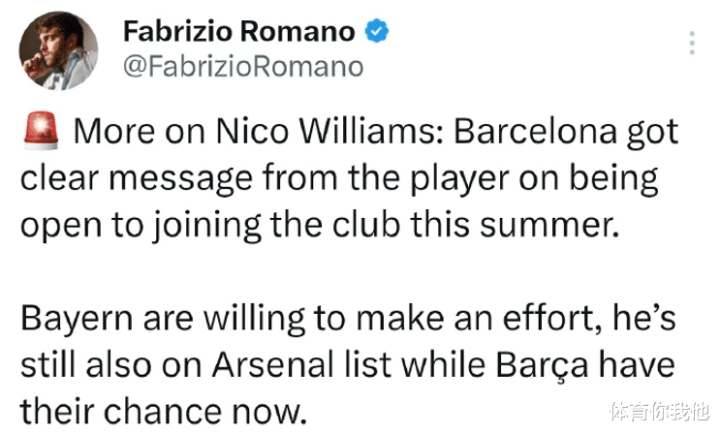720x435 pixels.
Task: Click the word "joining" in third line
Action: pyautogui.click(x=207, y=226)
